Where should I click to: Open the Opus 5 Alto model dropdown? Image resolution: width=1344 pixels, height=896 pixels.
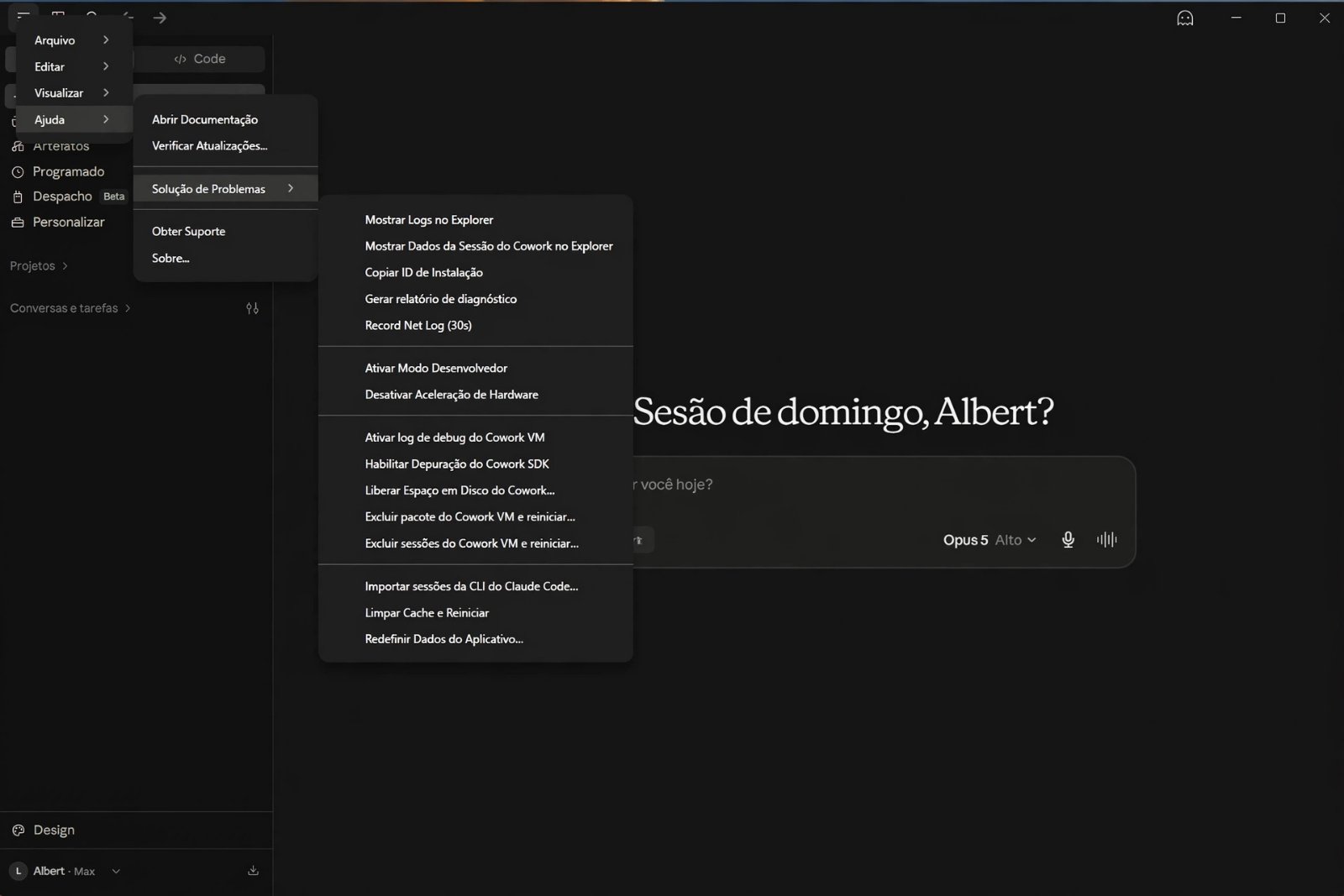(x=990, y=540)
